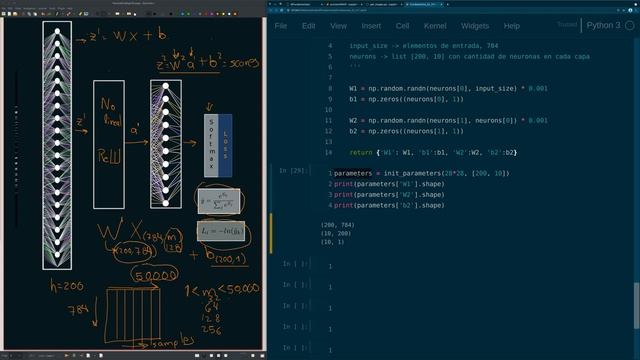This screenshot has height=360, width=640.
Task: Open a new browser tab
Action: [x=448, y=4]
